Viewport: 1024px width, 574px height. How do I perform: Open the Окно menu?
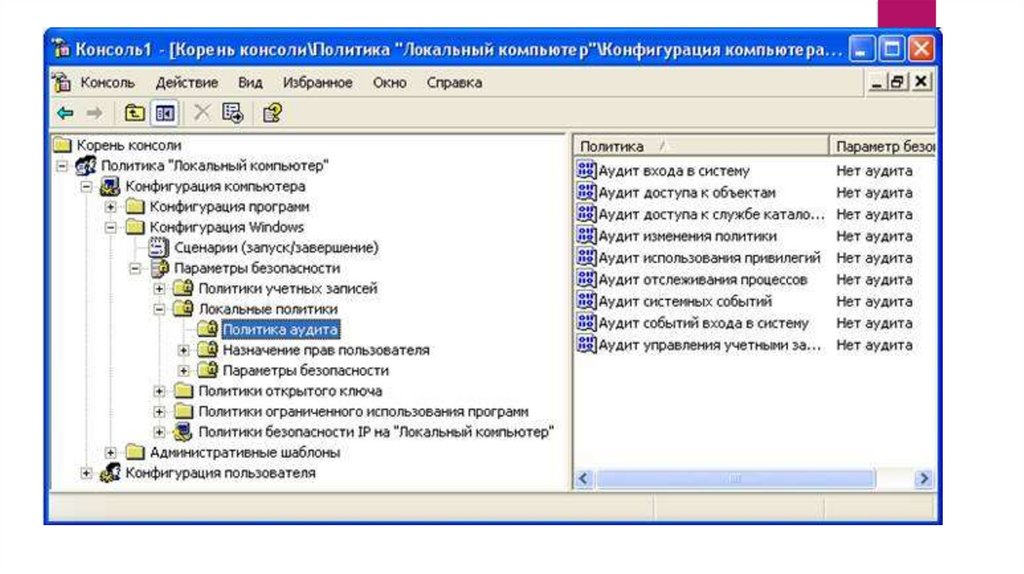[389, 83]
